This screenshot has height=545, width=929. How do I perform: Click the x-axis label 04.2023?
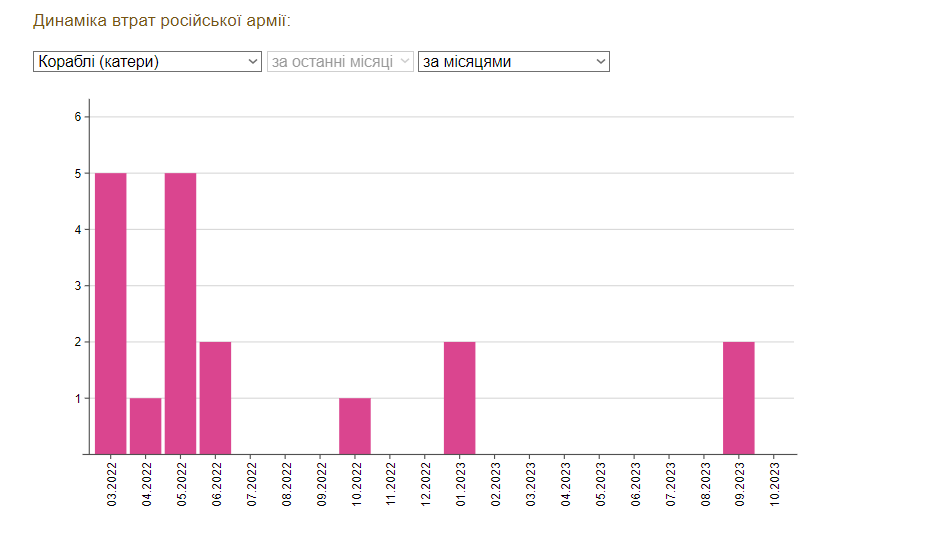coord(566,485)
